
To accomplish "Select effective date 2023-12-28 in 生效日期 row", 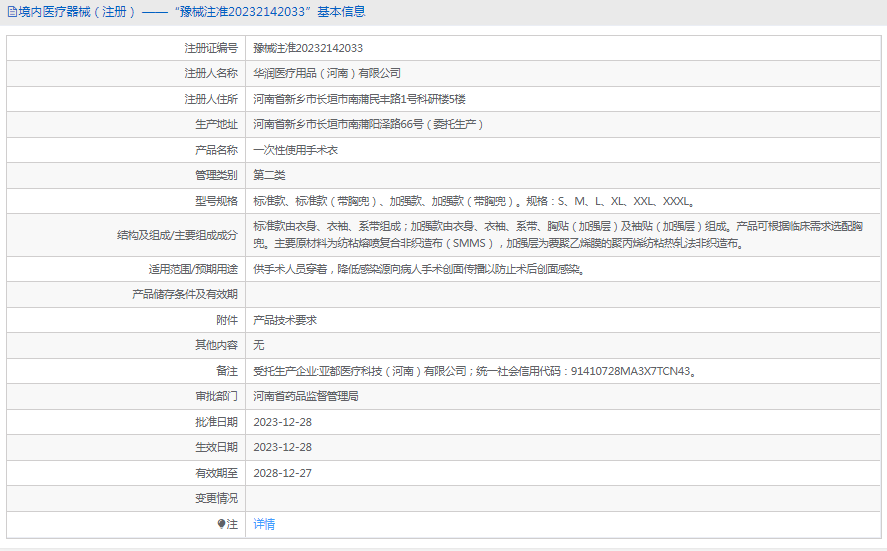I will coord(282,447).
